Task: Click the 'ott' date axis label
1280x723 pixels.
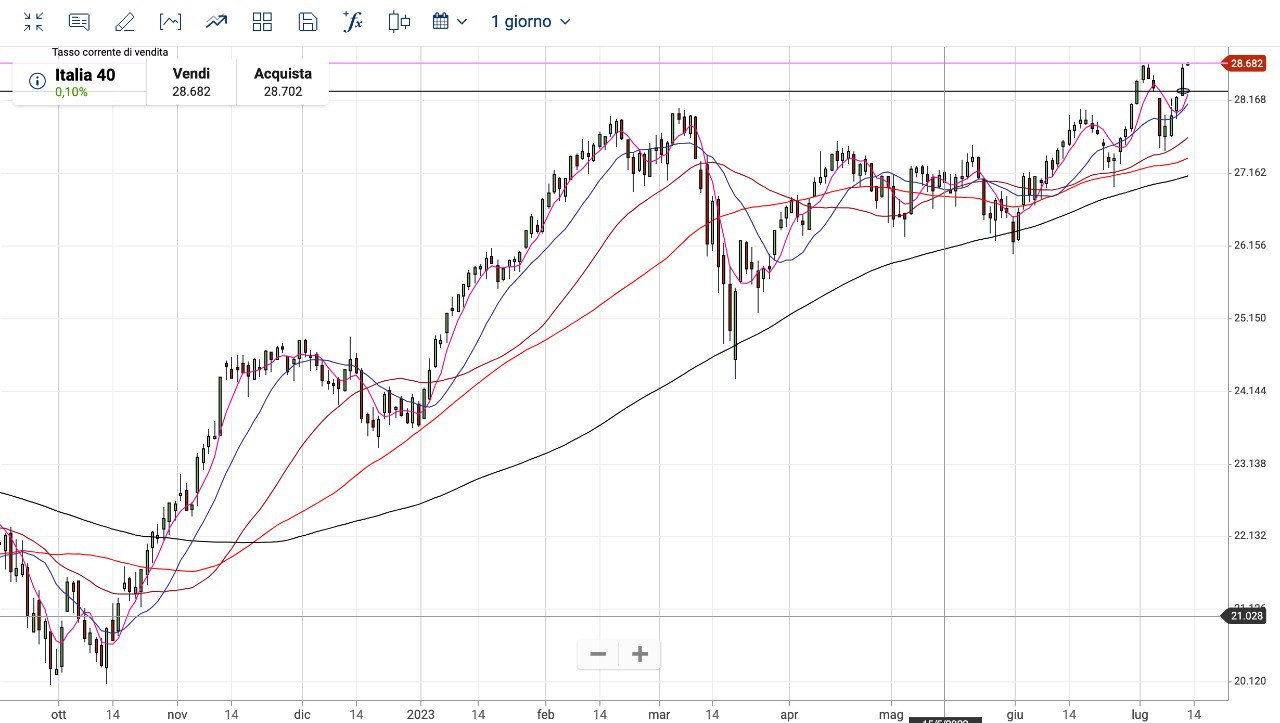Action: [x=58, y=714]
